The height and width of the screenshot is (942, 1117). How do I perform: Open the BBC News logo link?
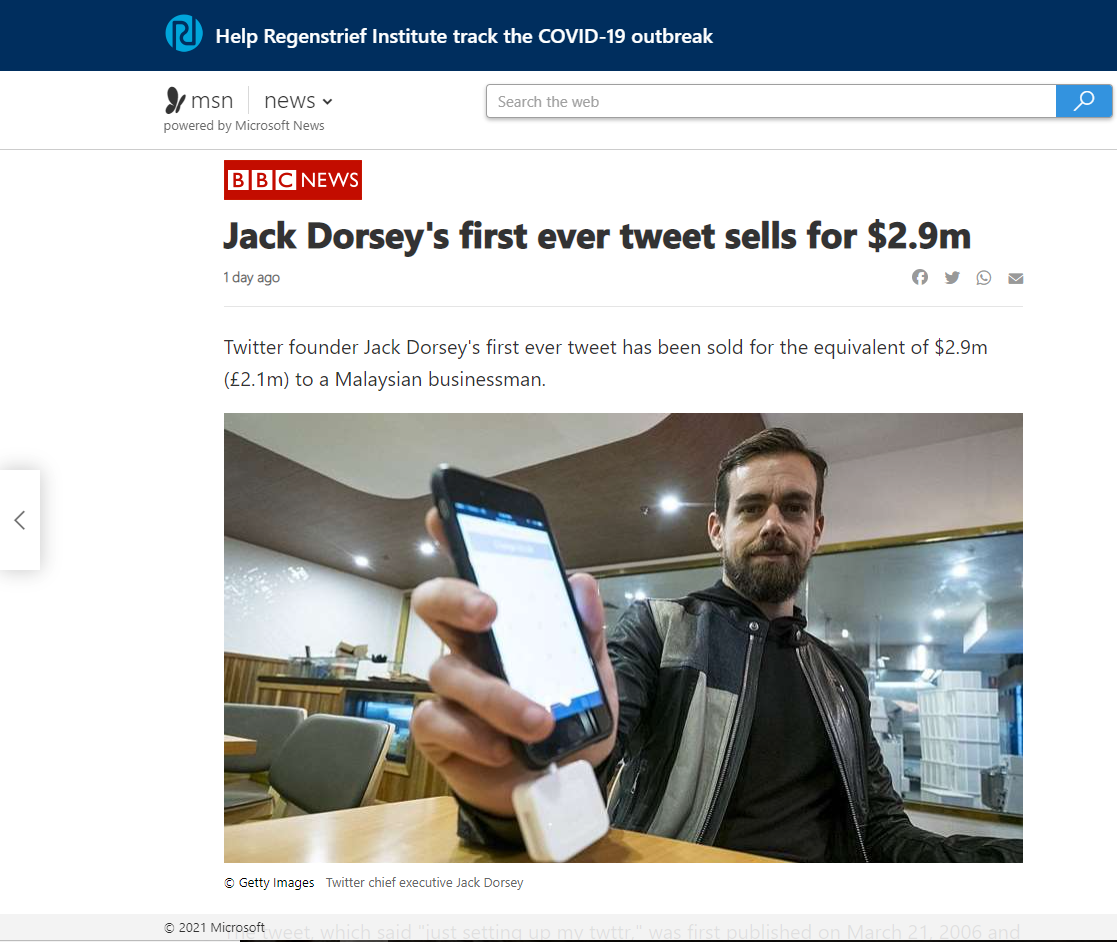click(x=293, y=180)
